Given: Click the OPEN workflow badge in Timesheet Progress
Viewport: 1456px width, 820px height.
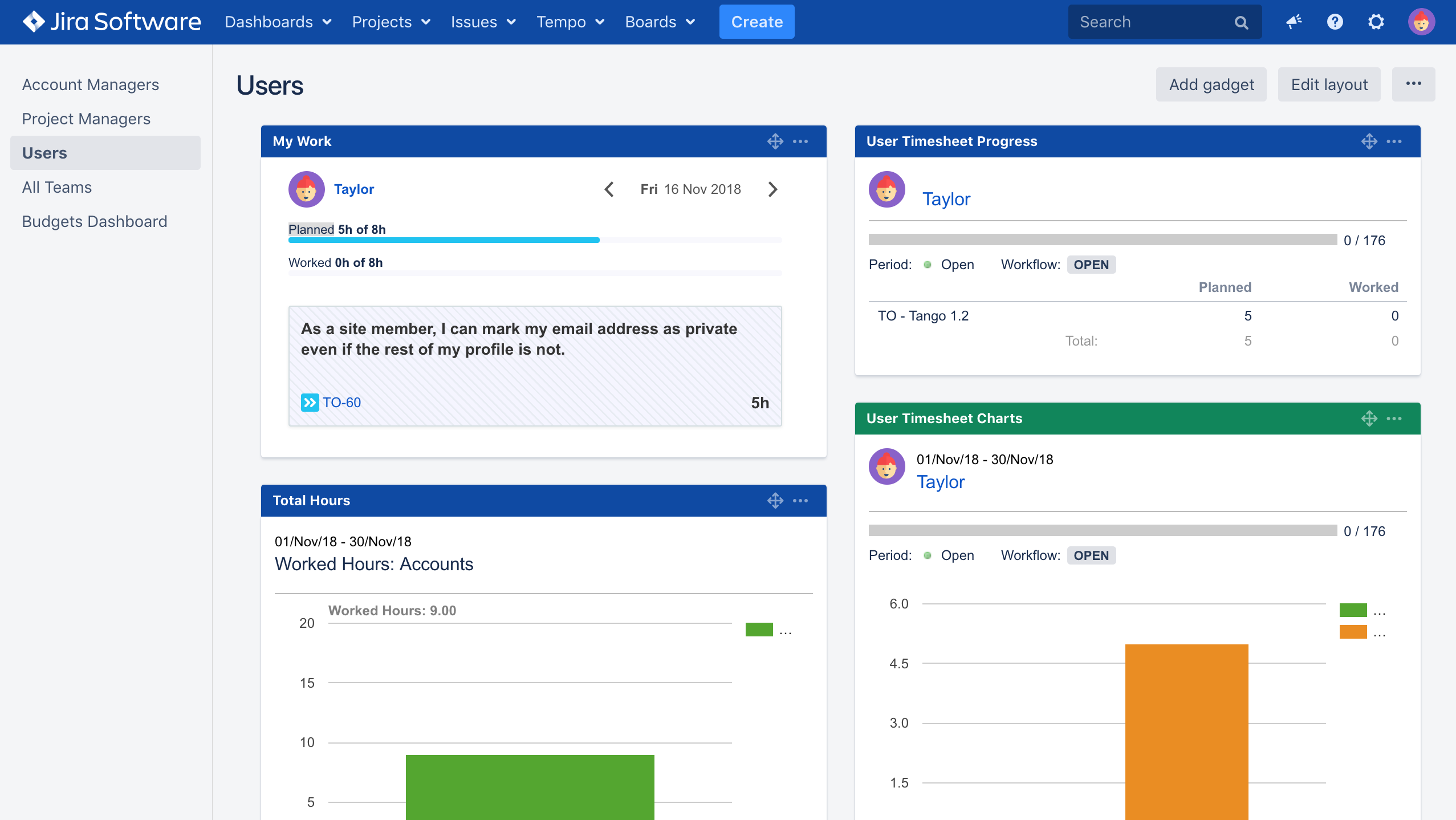Looking at the screenshot, I should (1091, 265).
